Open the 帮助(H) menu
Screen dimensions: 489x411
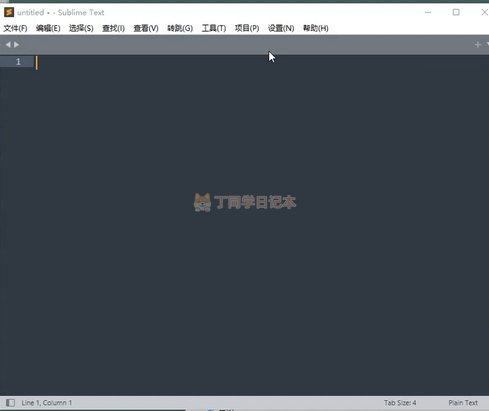(316, 28)
